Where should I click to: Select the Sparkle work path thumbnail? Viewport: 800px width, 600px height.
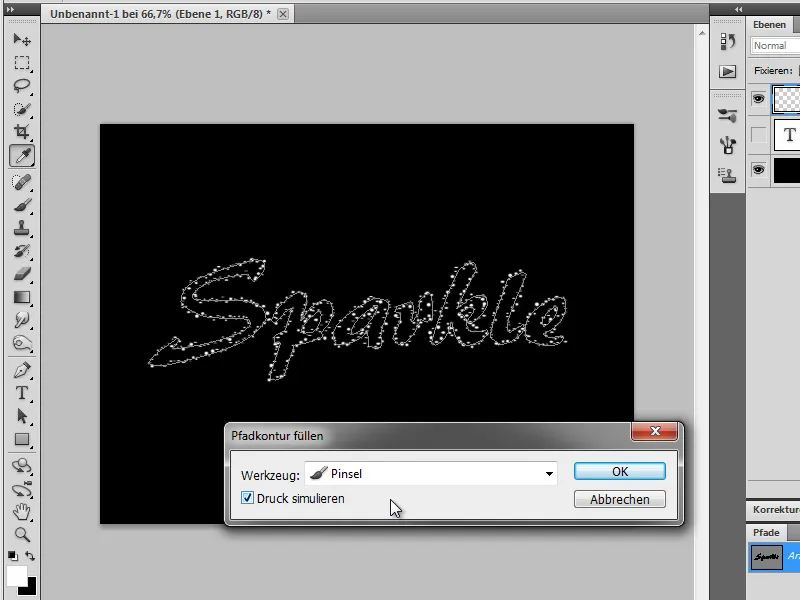tap(766, 557)
